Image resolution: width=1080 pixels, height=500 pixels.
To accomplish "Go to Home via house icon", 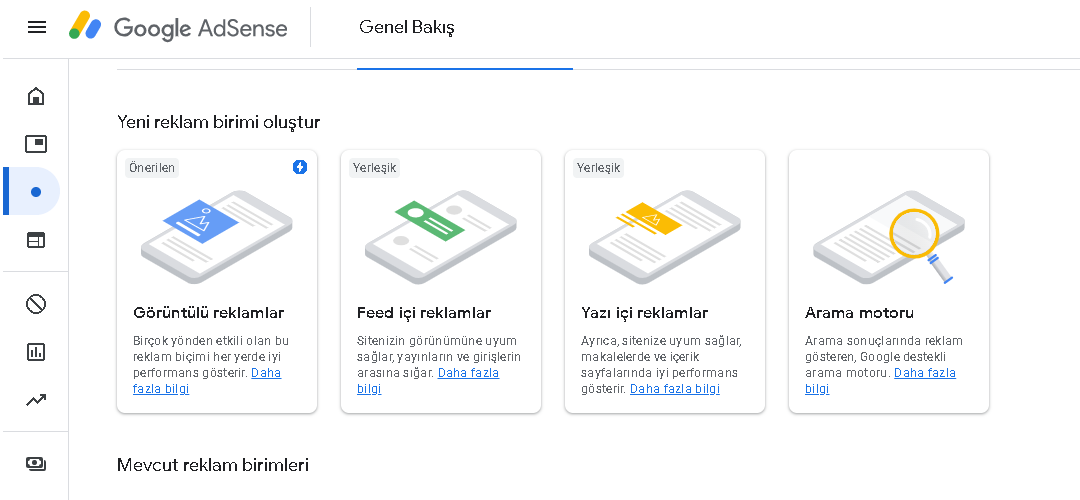I will tap(36, 96).
